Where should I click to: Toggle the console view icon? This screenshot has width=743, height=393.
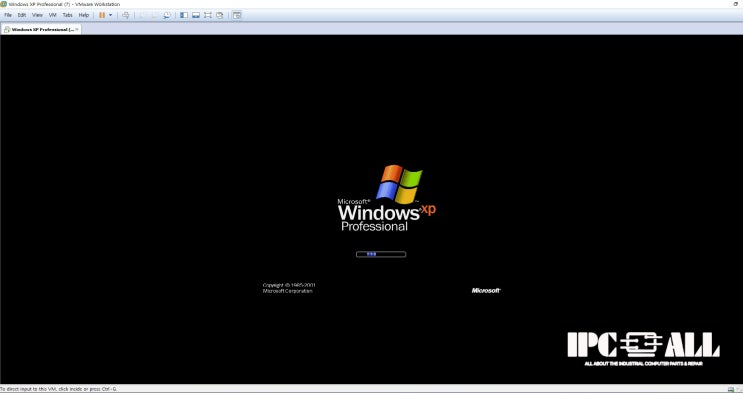point(237,15)
